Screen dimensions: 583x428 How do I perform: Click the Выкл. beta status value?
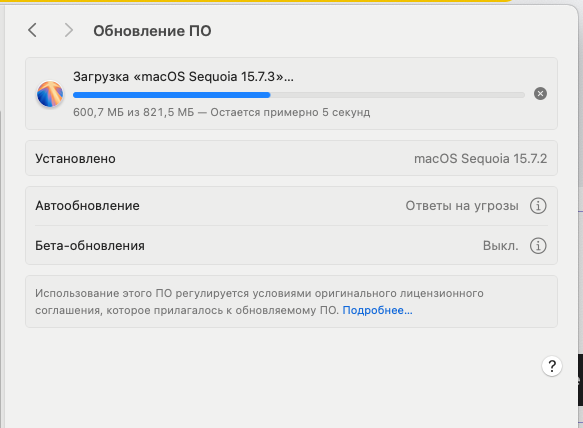coord(500,246)
